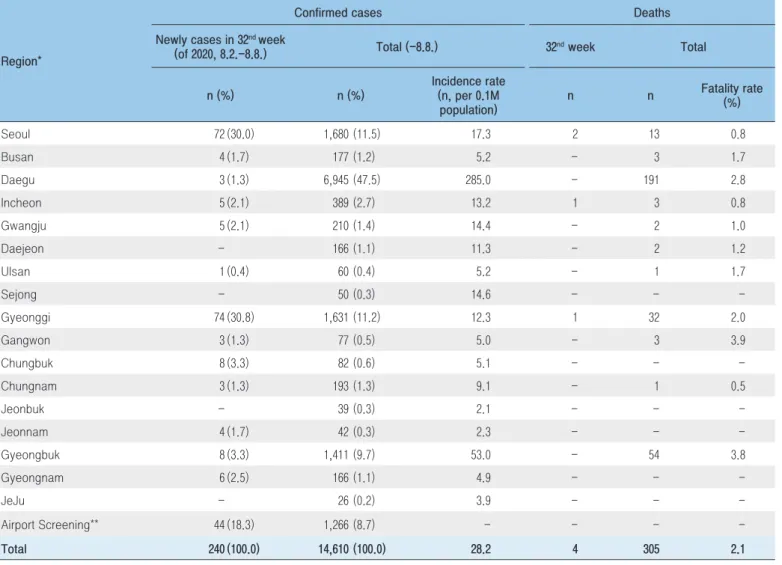Select Gyeongbuk total deaths '54'
Image resolution: width=782 pixels, height=565 pixels.
[654, 455]
